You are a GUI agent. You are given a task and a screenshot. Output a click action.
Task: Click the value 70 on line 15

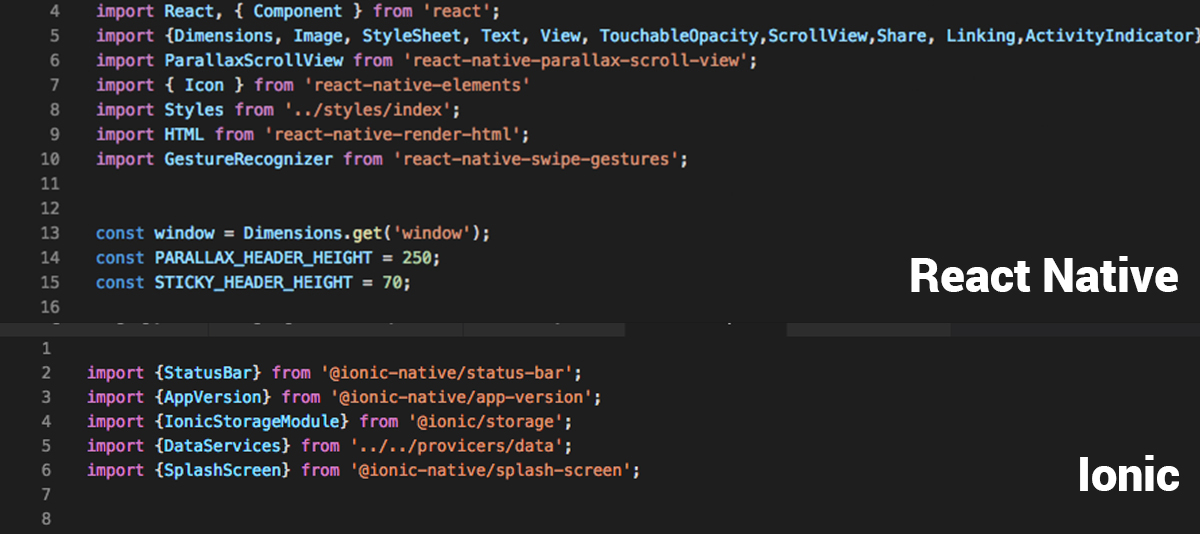pos(392,282)
